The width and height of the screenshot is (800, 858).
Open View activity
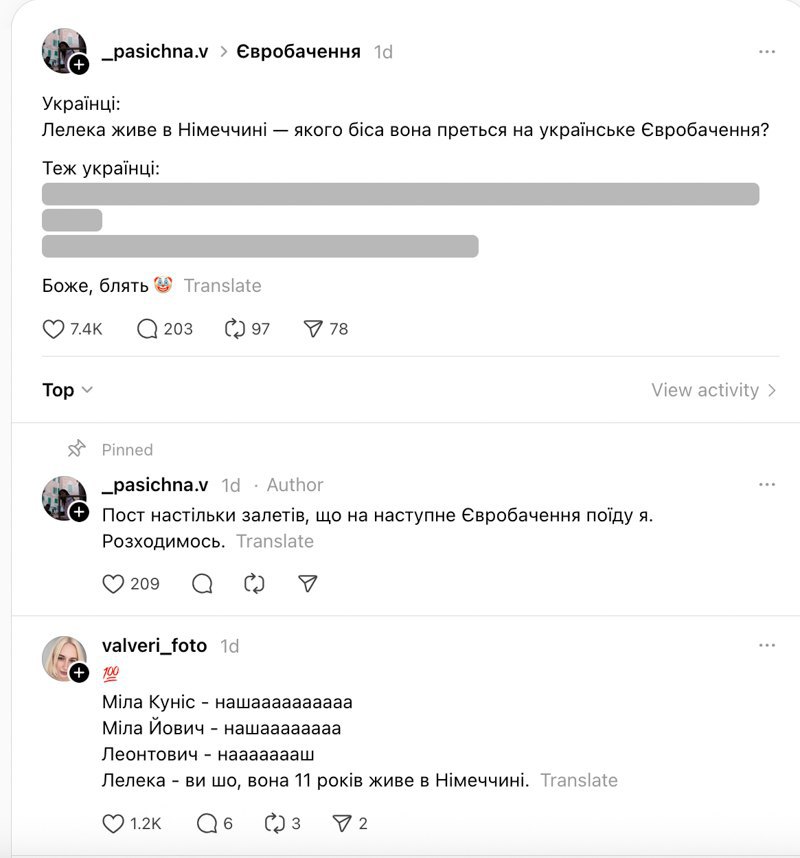713,390
